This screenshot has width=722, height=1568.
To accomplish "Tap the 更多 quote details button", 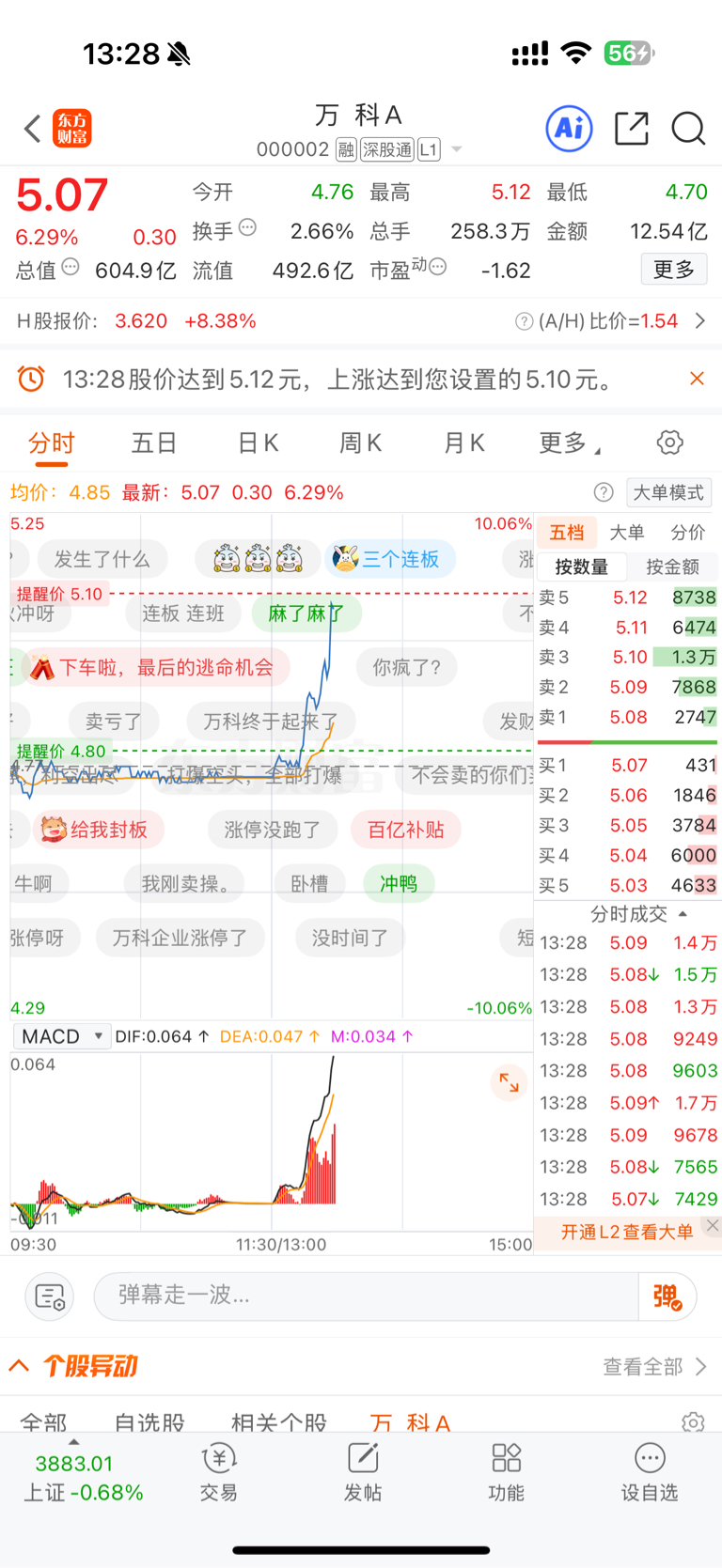I will (x=674, y=270).
